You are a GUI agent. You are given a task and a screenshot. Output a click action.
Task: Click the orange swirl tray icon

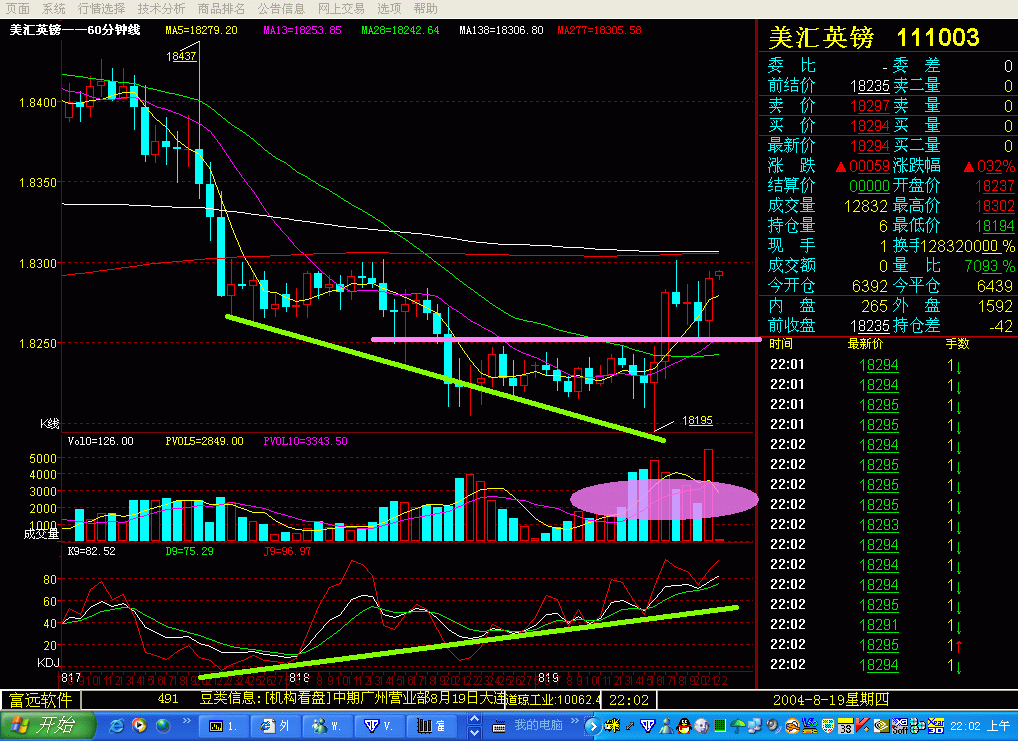click(793, 726)
